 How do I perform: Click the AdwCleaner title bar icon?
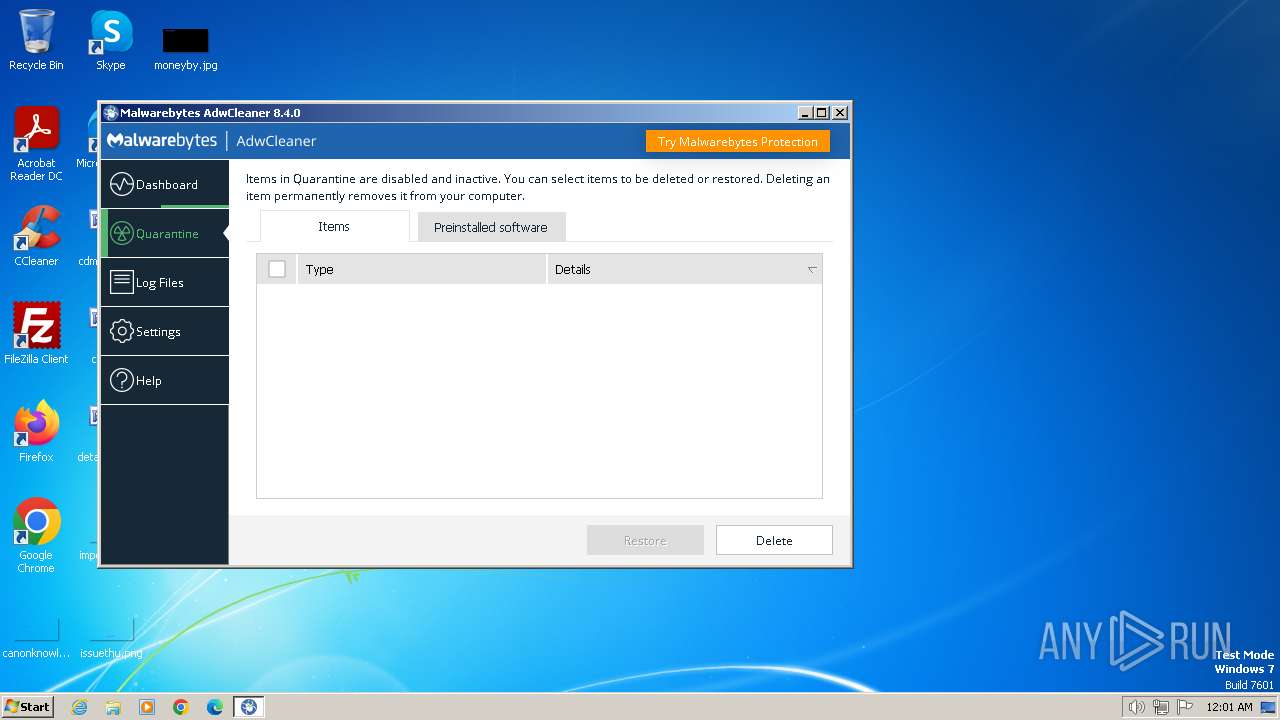[x=110, y=113]
